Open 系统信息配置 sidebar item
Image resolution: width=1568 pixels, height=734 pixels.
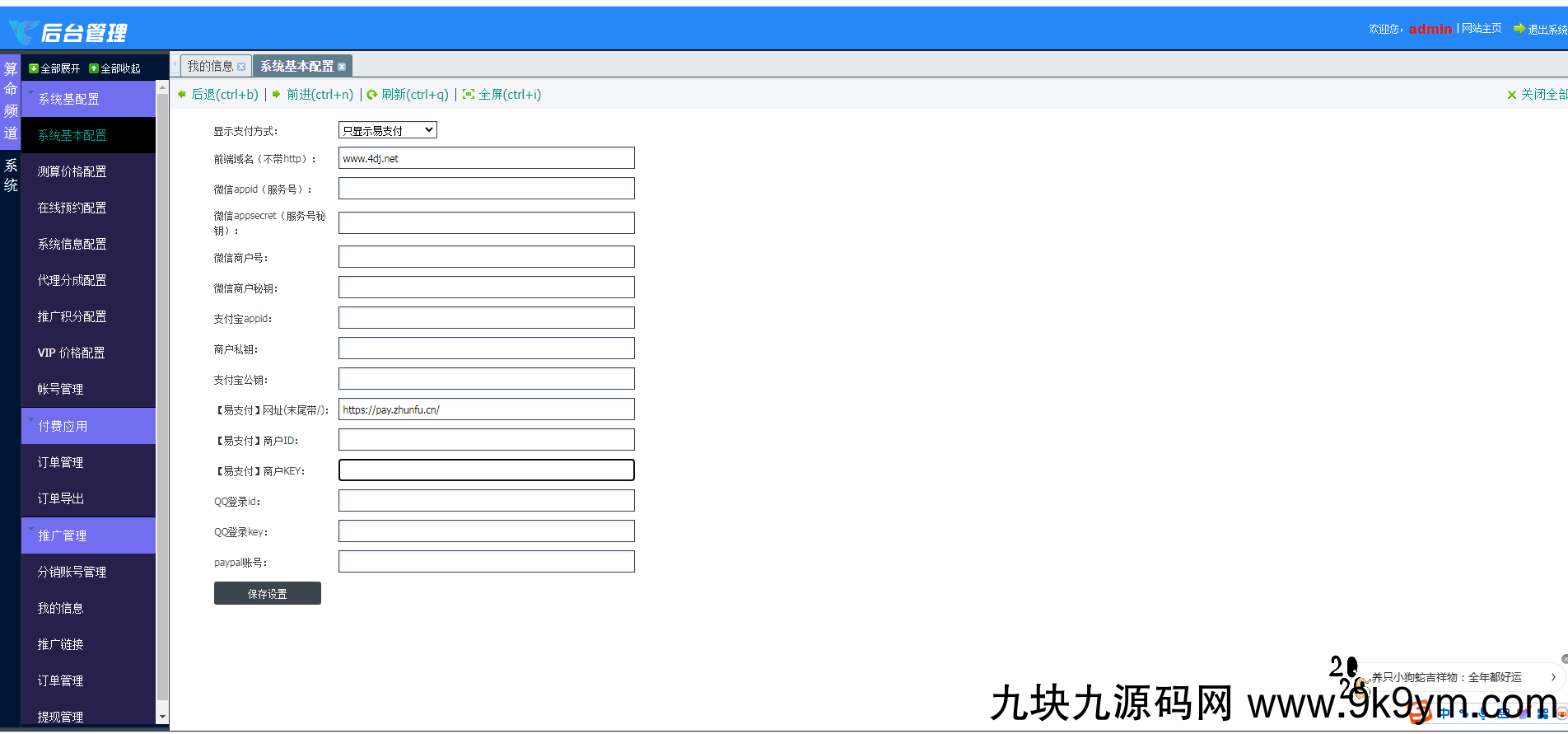(x=88, y=244)
